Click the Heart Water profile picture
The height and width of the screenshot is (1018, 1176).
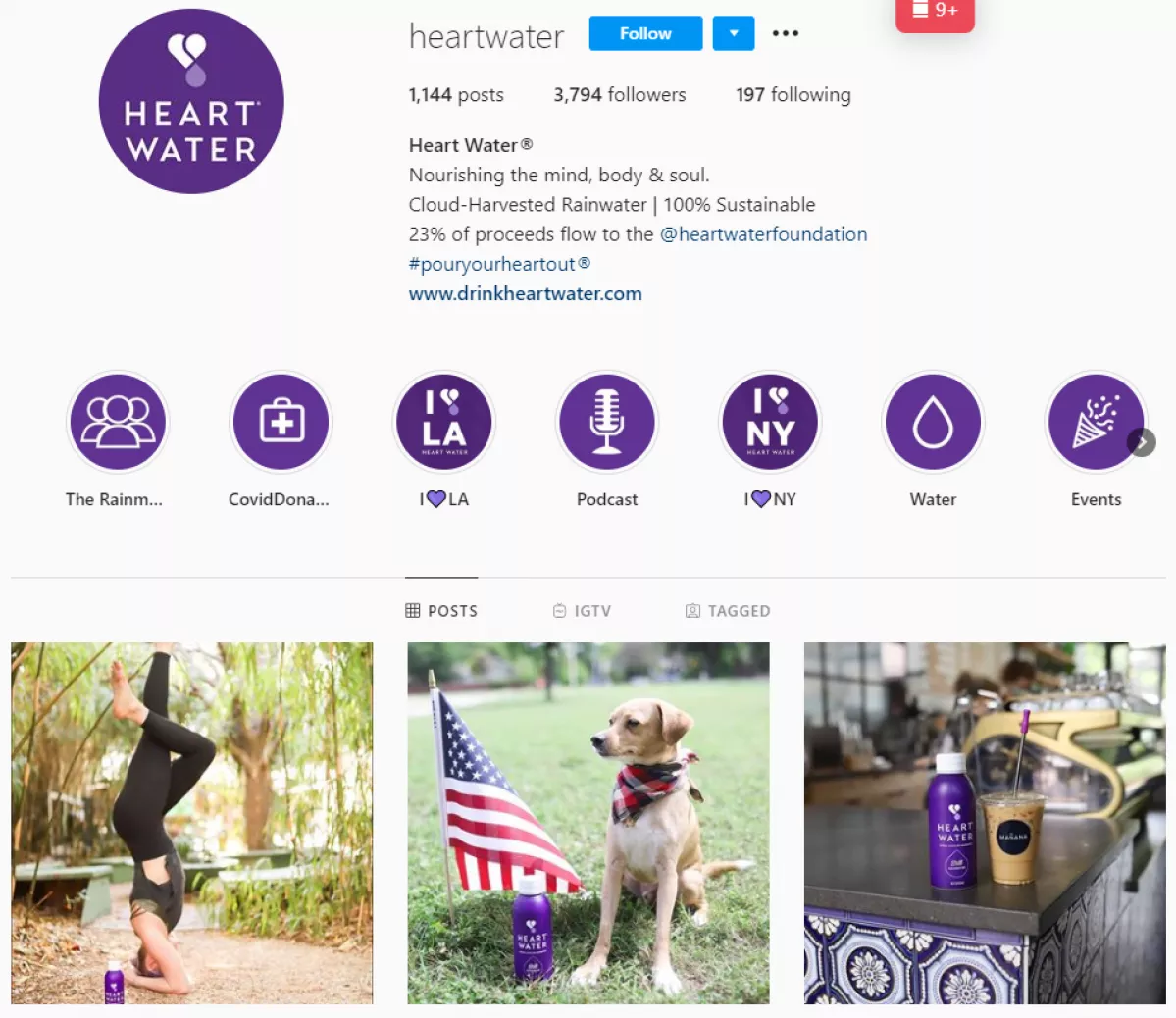click(191, 101)
